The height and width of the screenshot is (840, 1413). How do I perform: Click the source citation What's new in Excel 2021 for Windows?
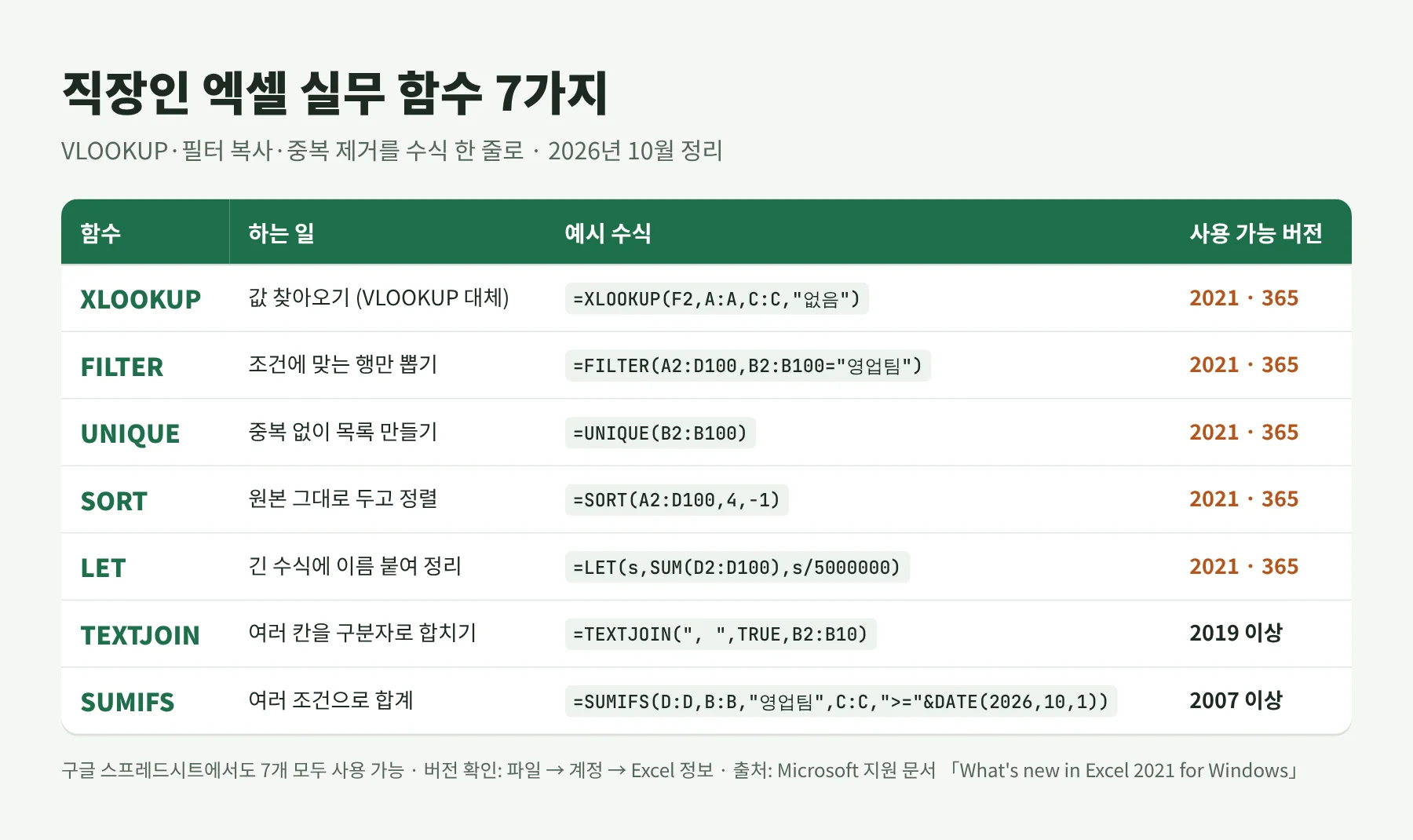coord(1124,770)
